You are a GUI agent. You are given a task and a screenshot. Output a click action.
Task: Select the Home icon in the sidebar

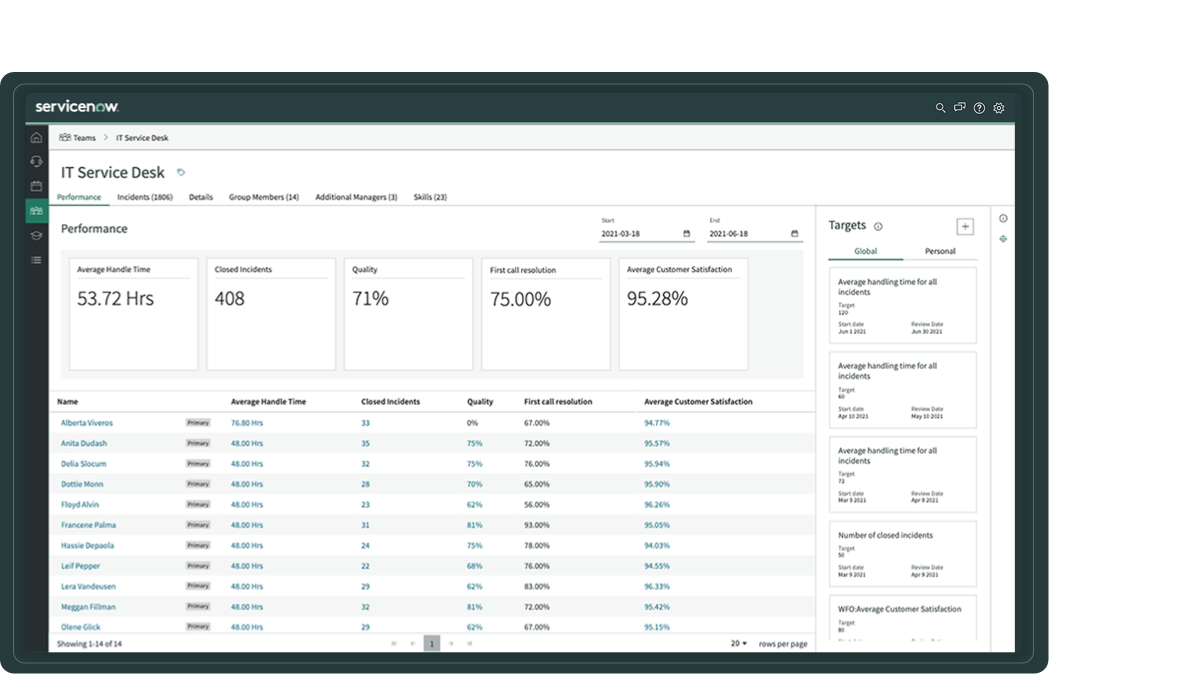(36, 137)
